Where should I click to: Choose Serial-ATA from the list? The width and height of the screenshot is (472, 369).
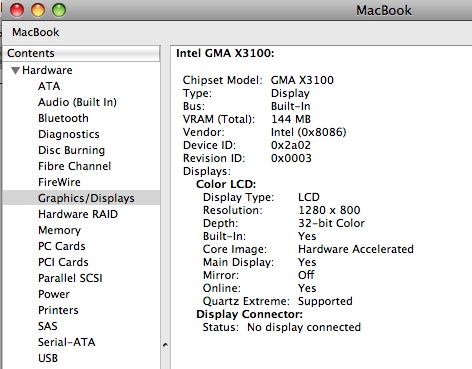(67, 342)
